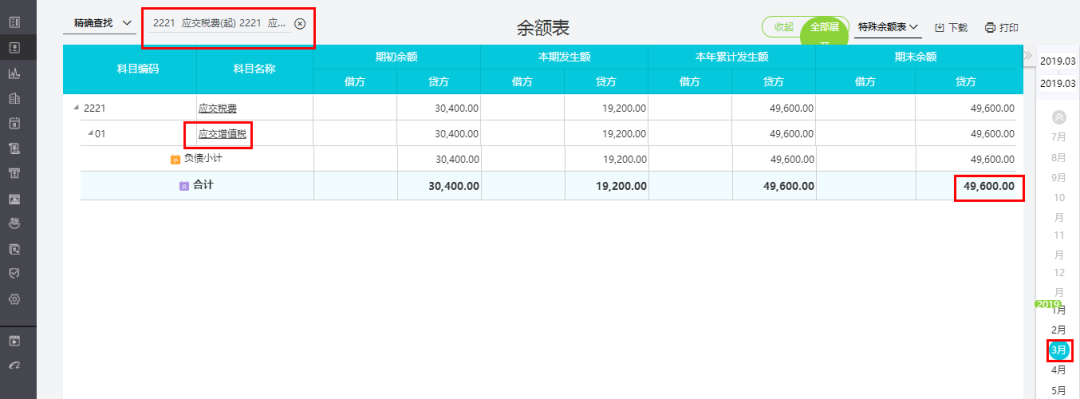Toggle to 收起 collapse view
This screenshot has height=399, width=1080.
785,27
